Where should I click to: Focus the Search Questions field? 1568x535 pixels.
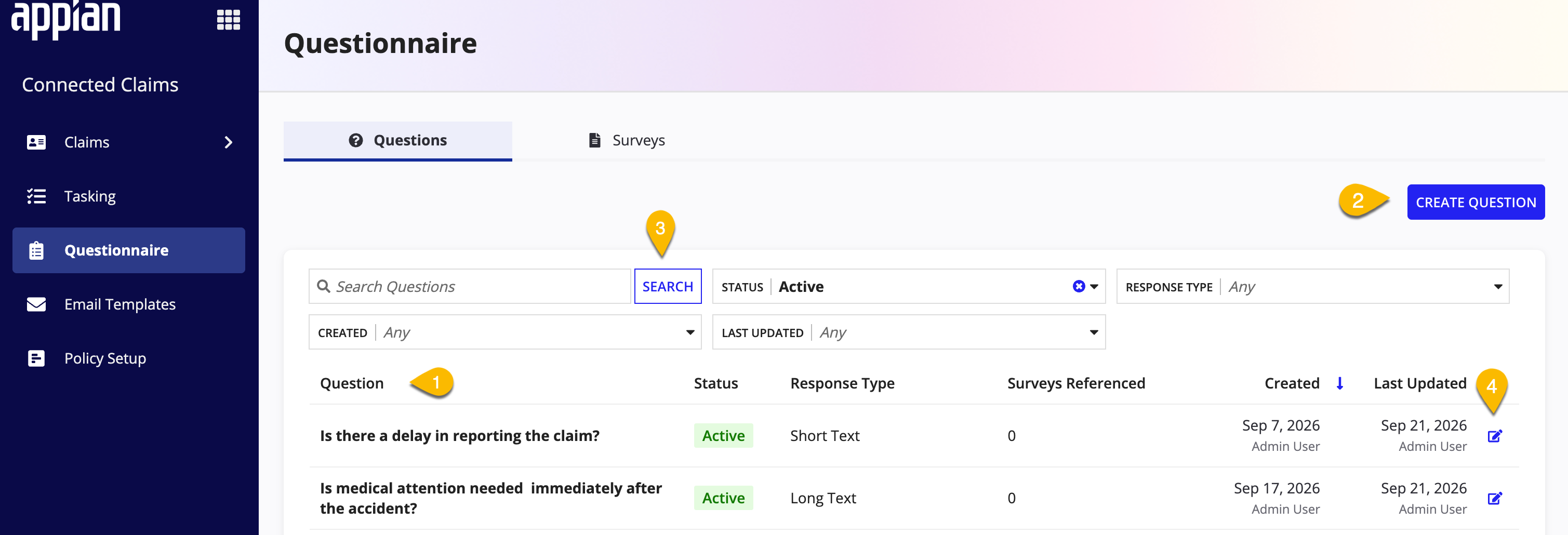(470, 286)
